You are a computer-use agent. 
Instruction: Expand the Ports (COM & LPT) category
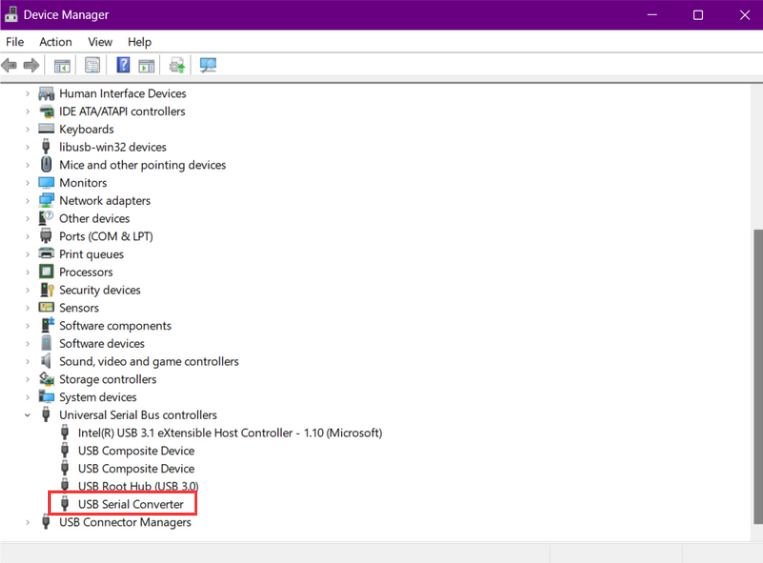pyautogui.click(x=28, y=237)
